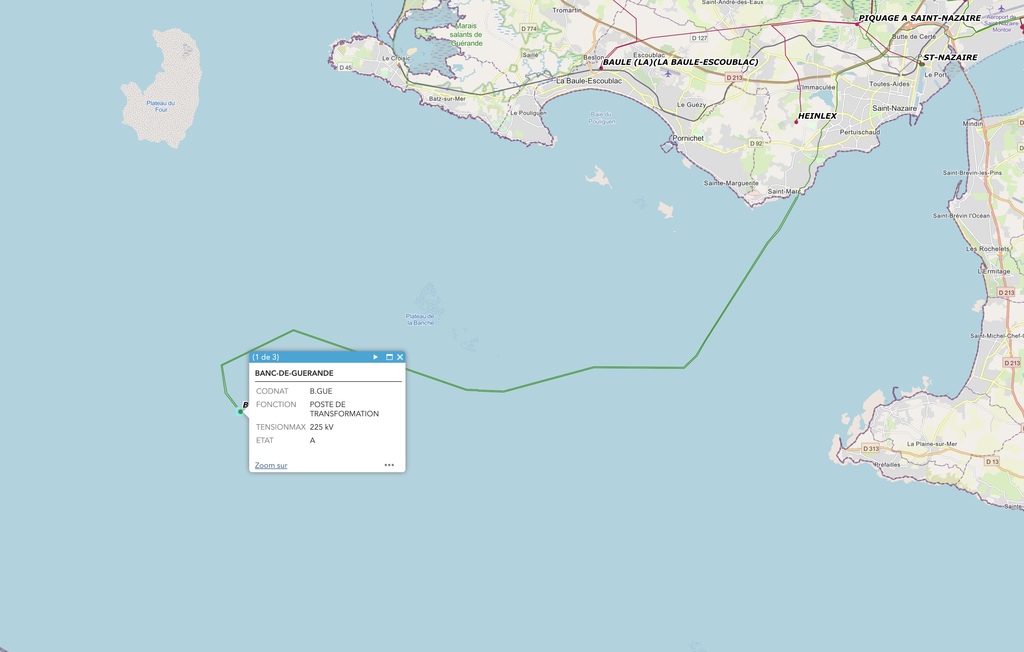Maximize the BANC-DE-GUERANDE popup
The height and width of the screenshot is (652, 1024).
point(389,357)
